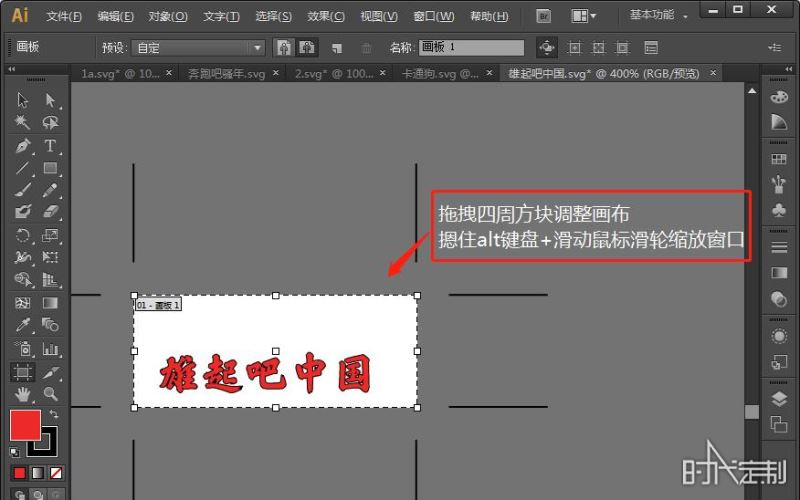Pick the Free Transform tool
This screenshot has width=800, height=500.
click(50, 257)
